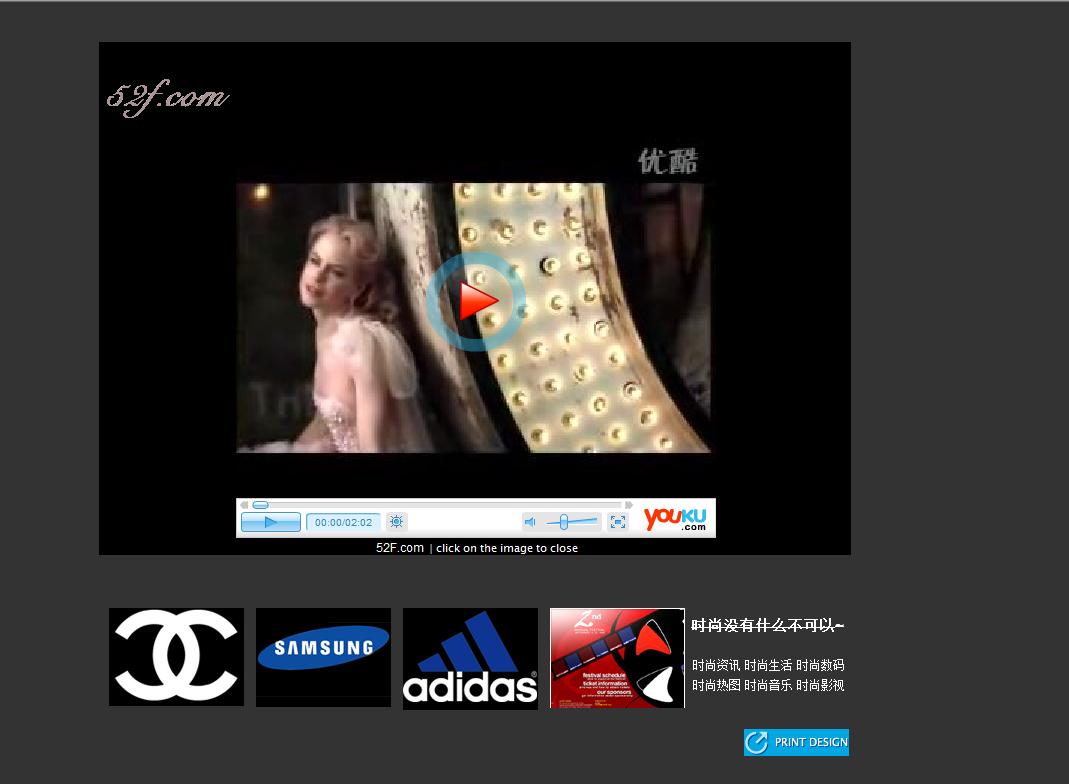Open the 时尚音乐 link
The image size is (1069, 784).
[768, 685]
